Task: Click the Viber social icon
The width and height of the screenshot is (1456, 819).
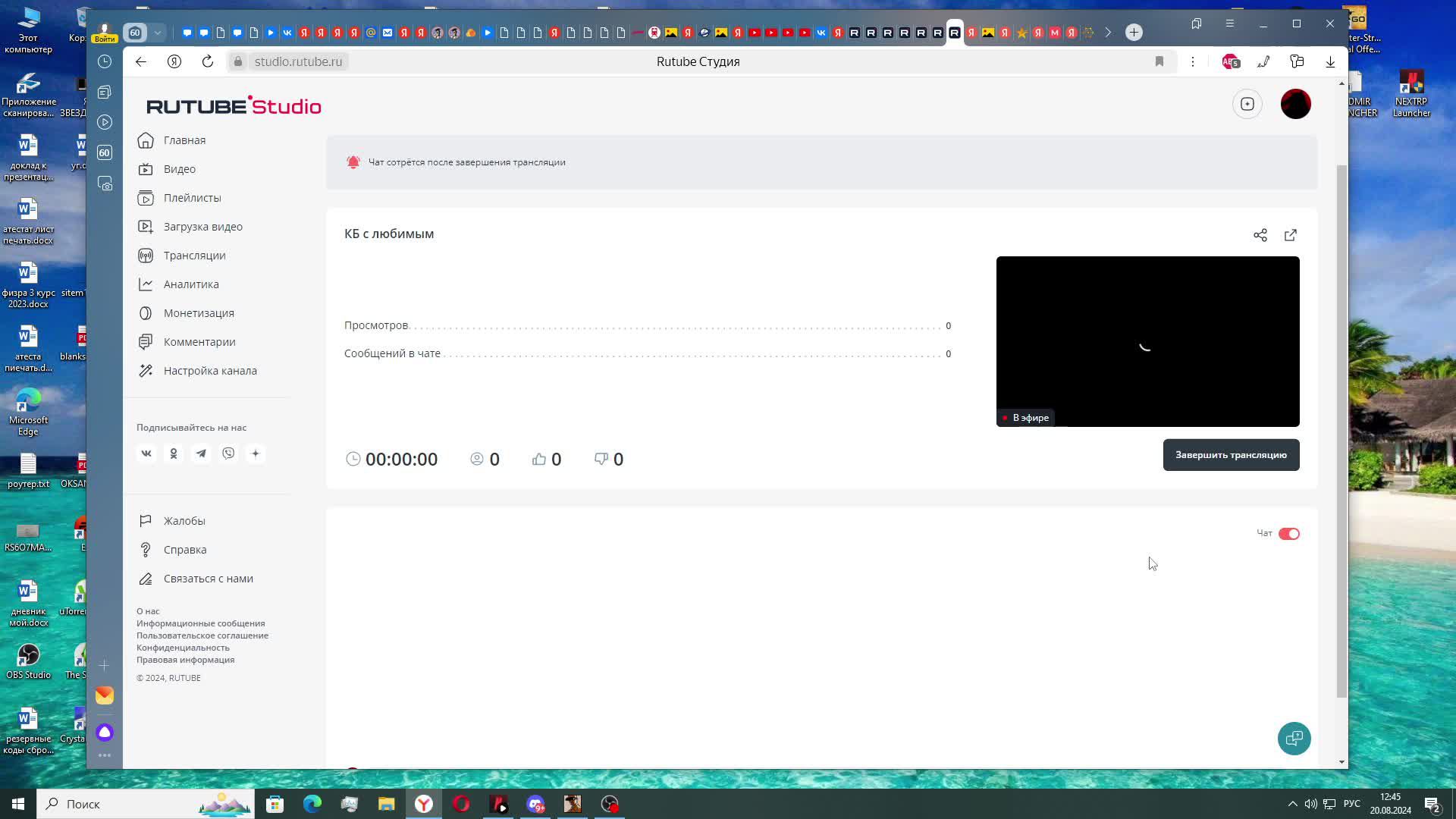Action: (228, 453)
